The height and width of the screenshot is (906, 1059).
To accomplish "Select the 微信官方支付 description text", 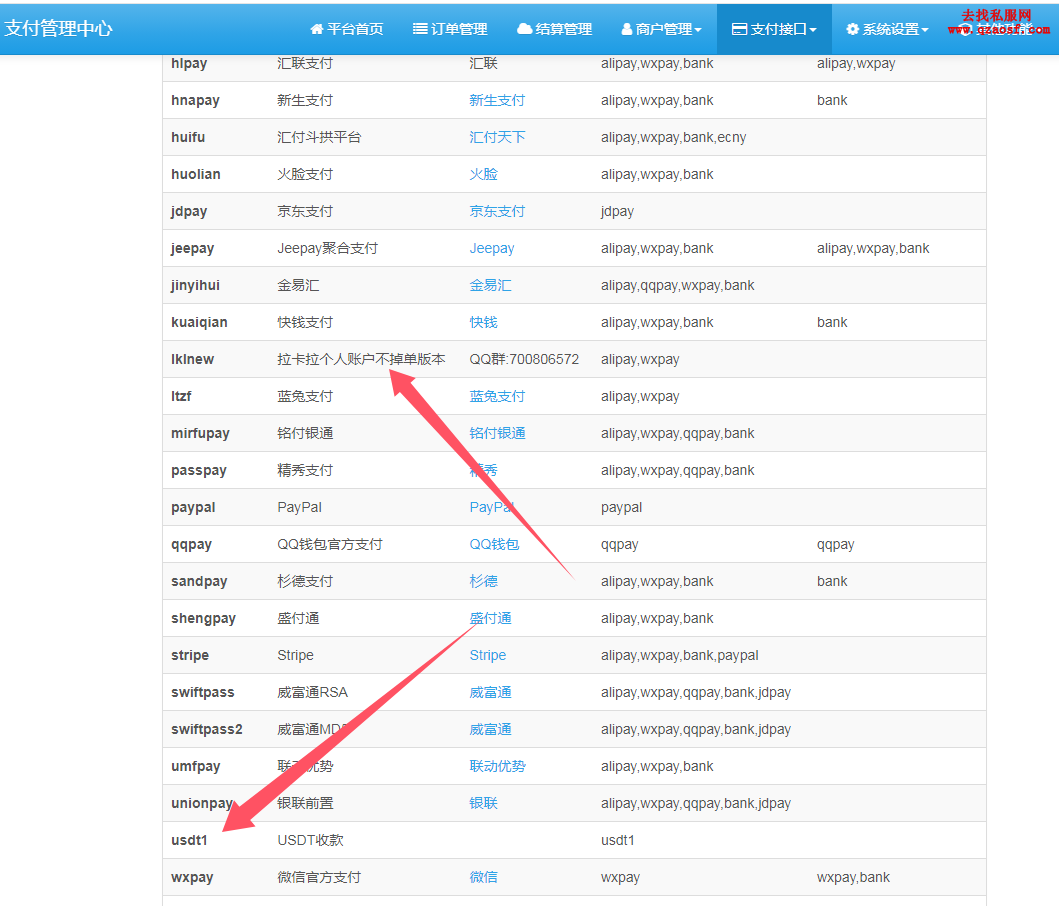I will click(x=319, y=878).
